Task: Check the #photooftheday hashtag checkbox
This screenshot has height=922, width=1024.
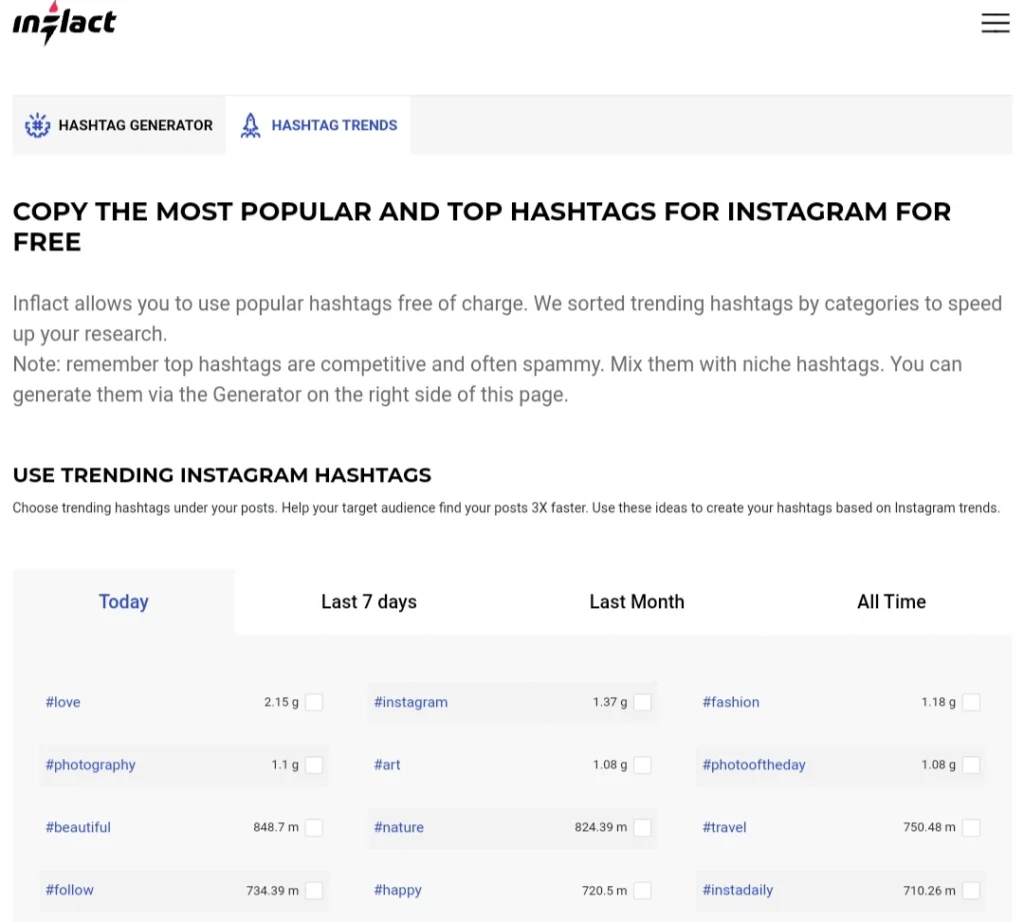Action: (971, 765)
